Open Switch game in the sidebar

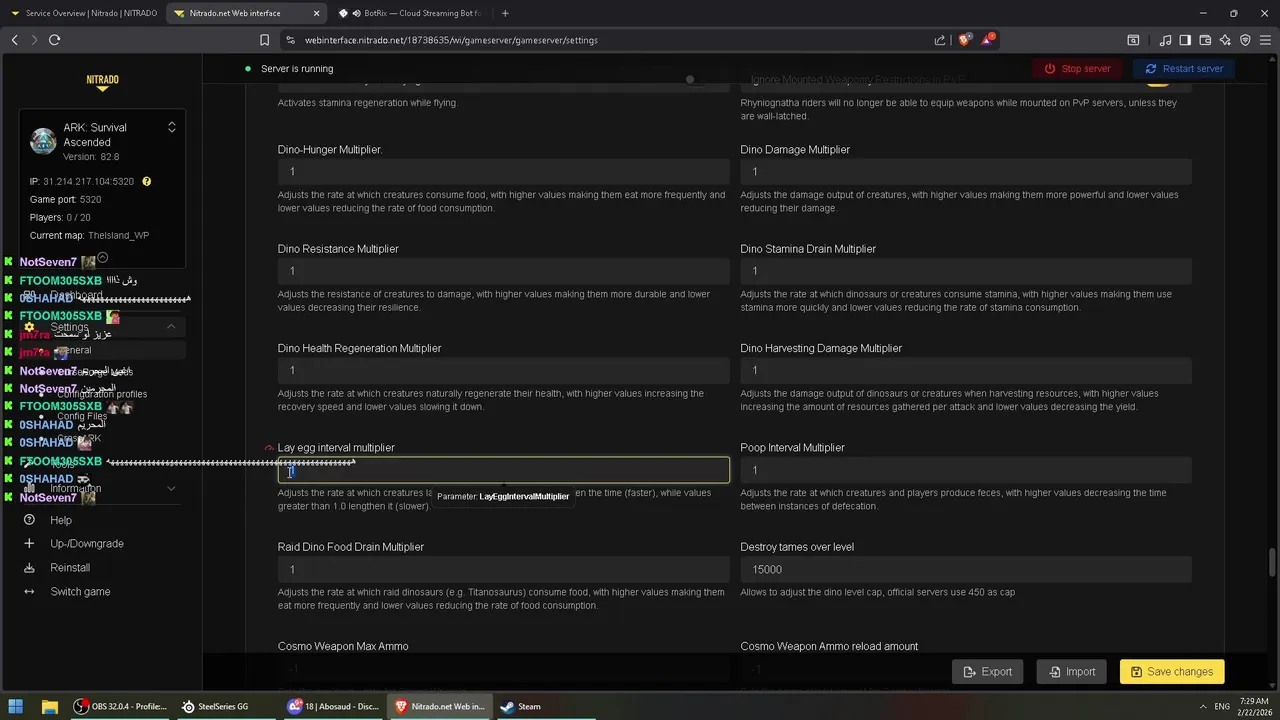tap(80, 592)
